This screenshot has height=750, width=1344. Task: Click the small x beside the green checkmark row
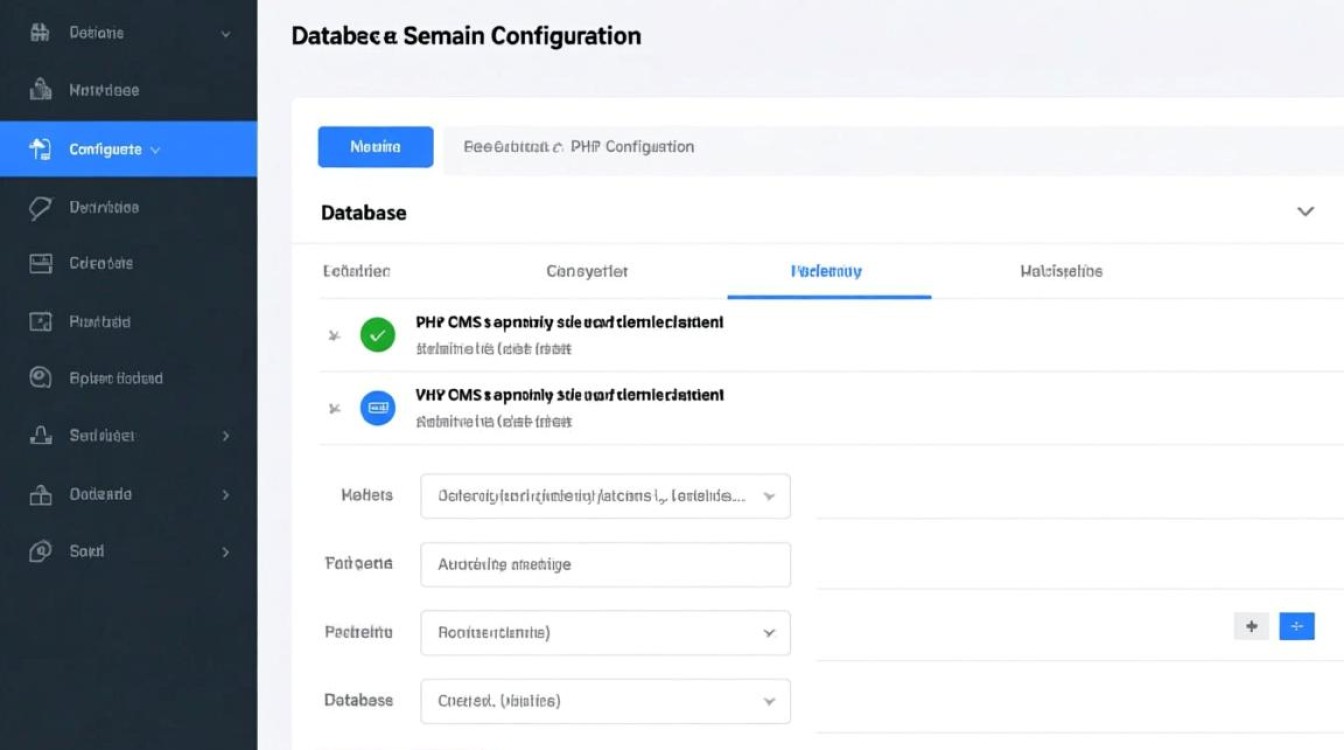pyautogui.click(x=334, y=336)
